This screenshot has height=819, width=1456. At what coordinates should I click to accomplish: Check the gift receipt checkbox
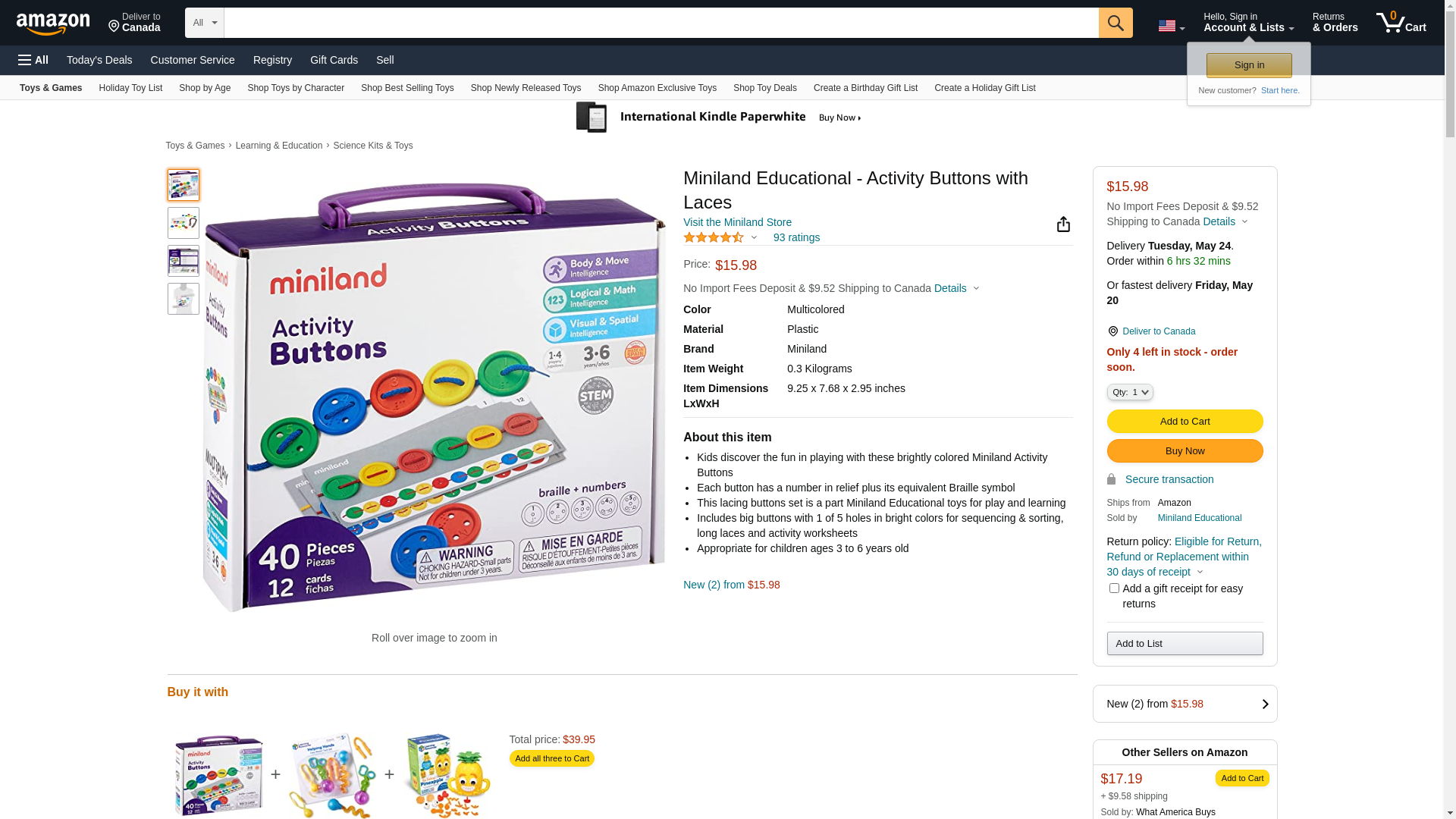(x=1114, y=588)
